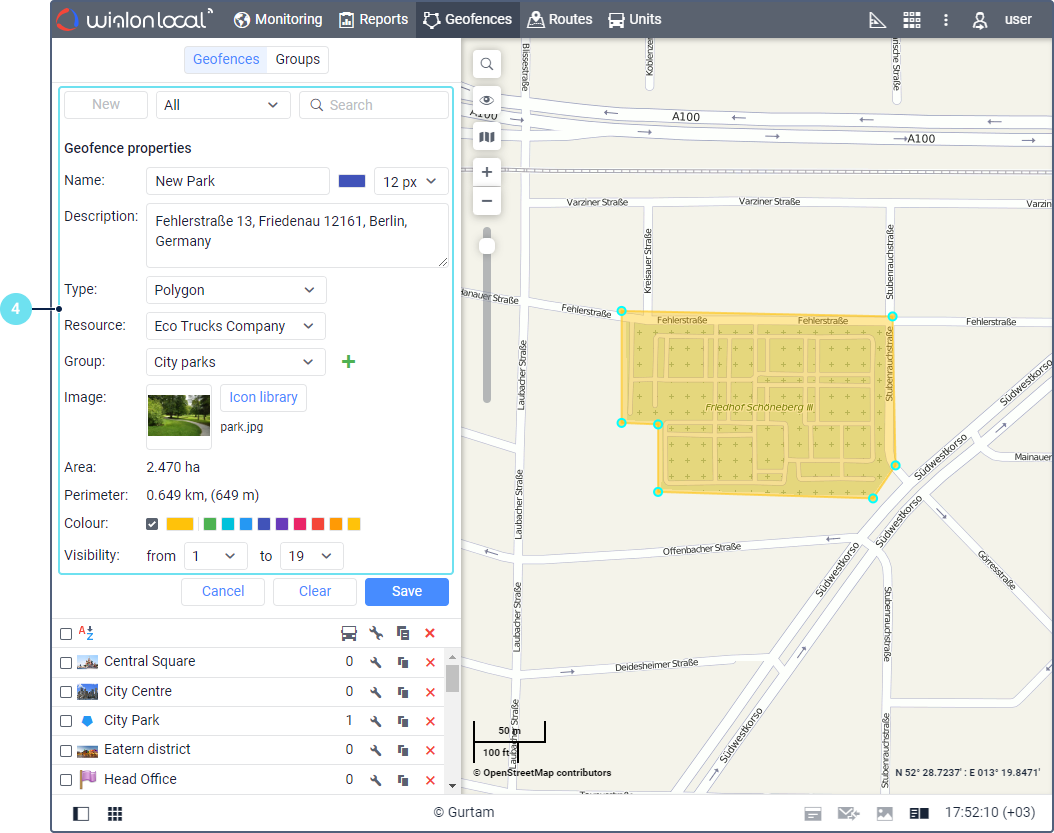
Task: Copy the City Park geofence
Action: click(x=403, y=721)
